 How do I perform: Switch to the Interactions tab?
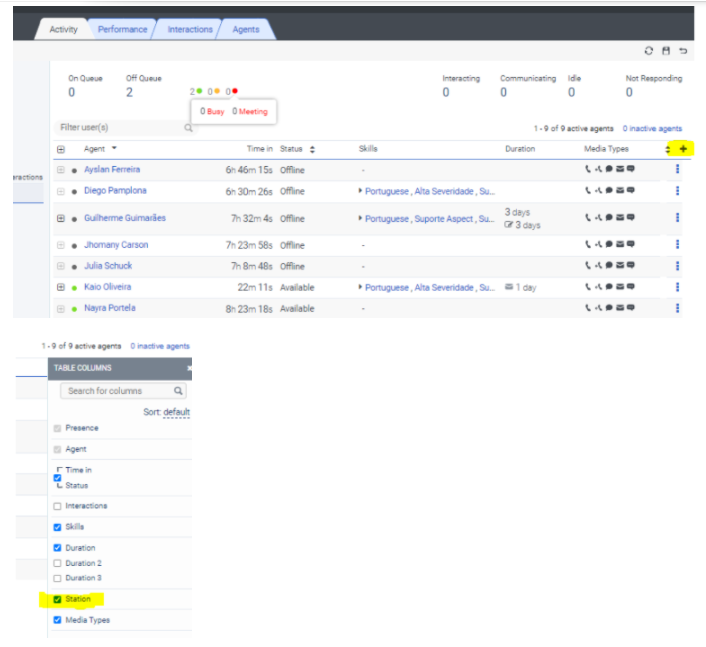click(x=190, y=29)
